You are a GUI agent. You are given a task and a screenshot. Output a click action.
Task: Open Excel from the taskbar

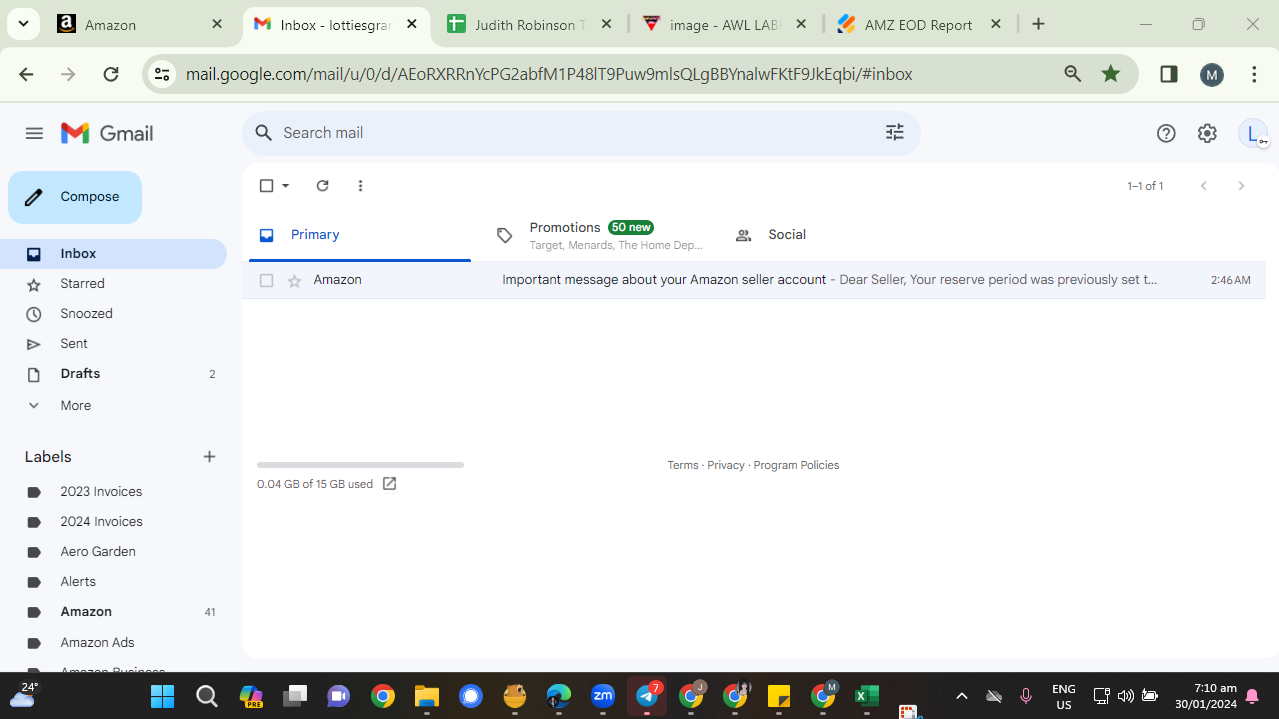[867, 696]
